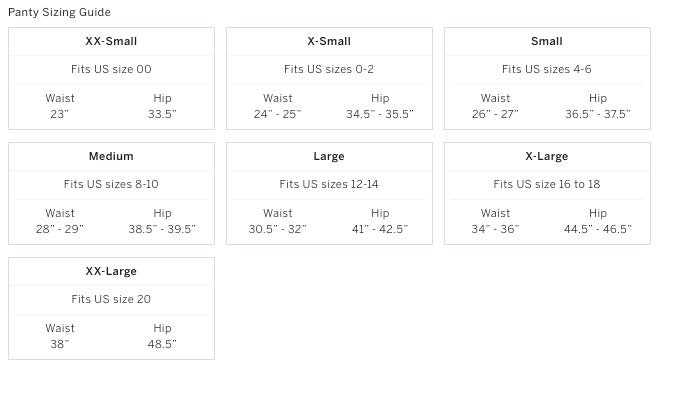The width and height of the screenshot is (678, 396).
Task: Select the XX-Small size heading
Action: pos(111,41)
